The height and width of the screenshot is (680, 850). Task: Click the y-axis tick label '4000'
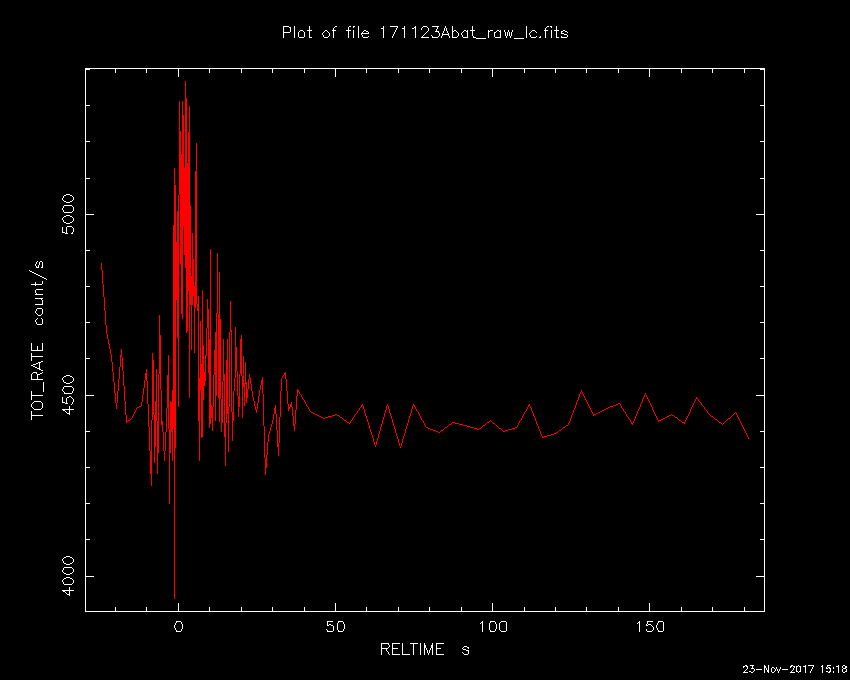click(68, 576)
